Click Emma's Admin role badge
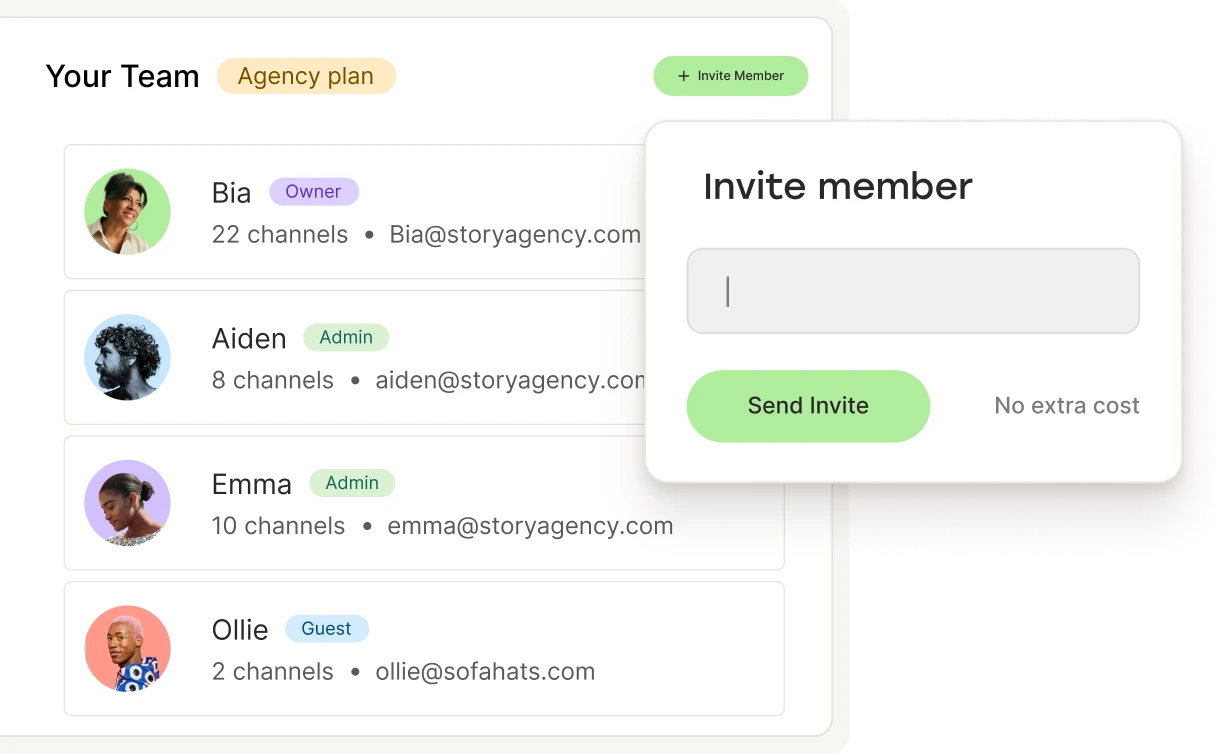 tap(352, 483)
